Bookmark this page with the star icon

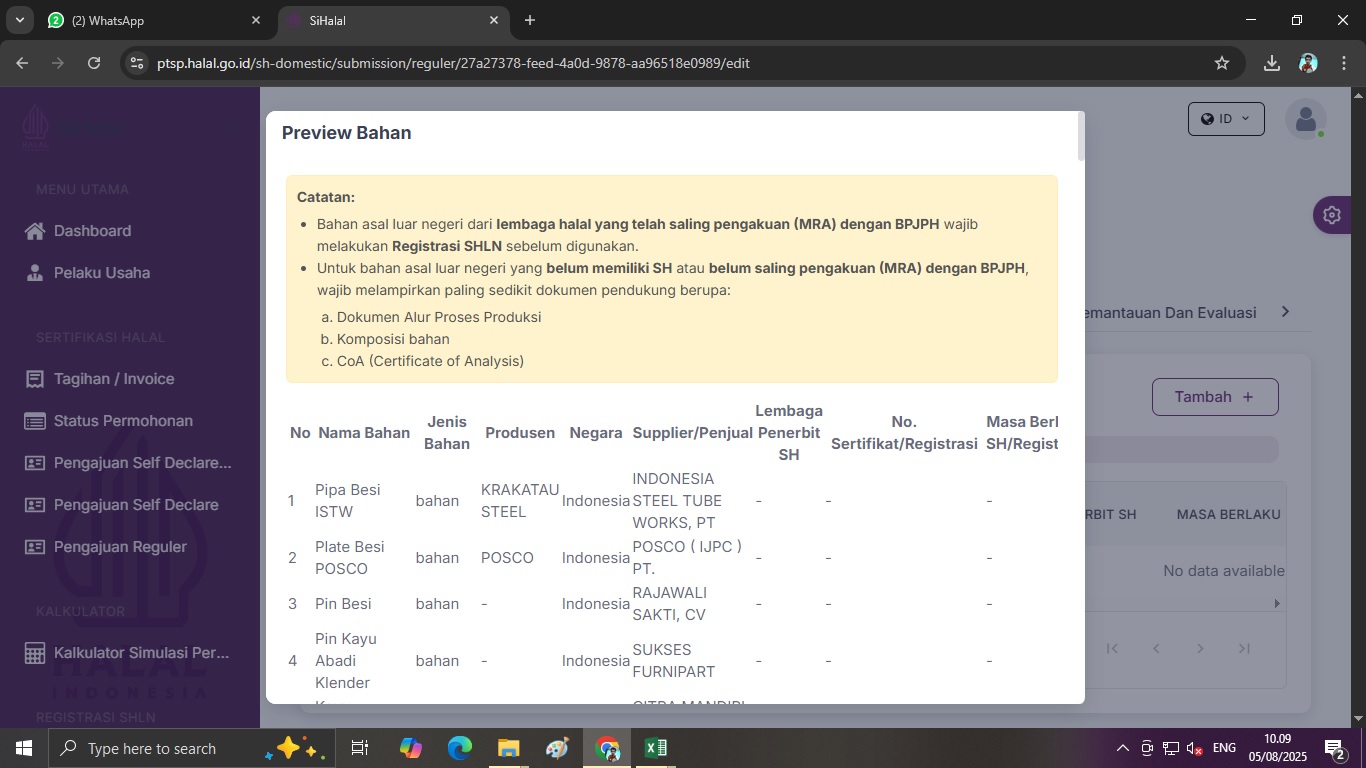tap(1221, 63)
